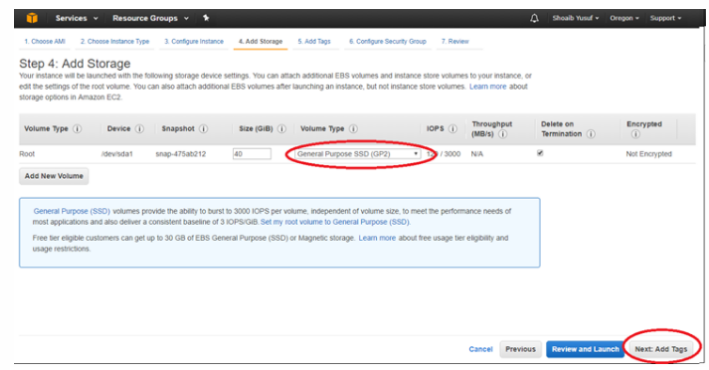Open General Purpose SSD (GP2) volume type dropdown

pyautogui.click(x=357, y=154)
